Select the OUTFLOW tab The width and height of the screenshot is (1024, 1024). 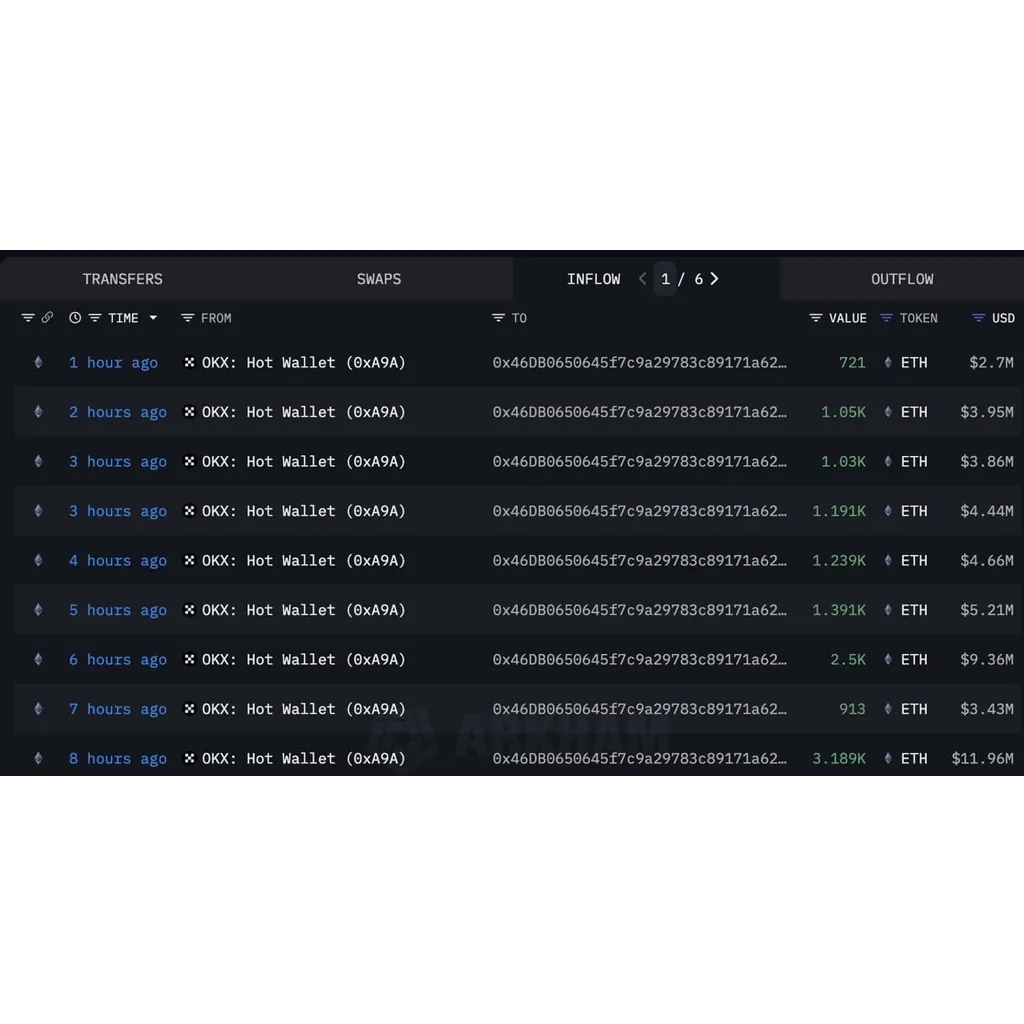coord(902,279)
